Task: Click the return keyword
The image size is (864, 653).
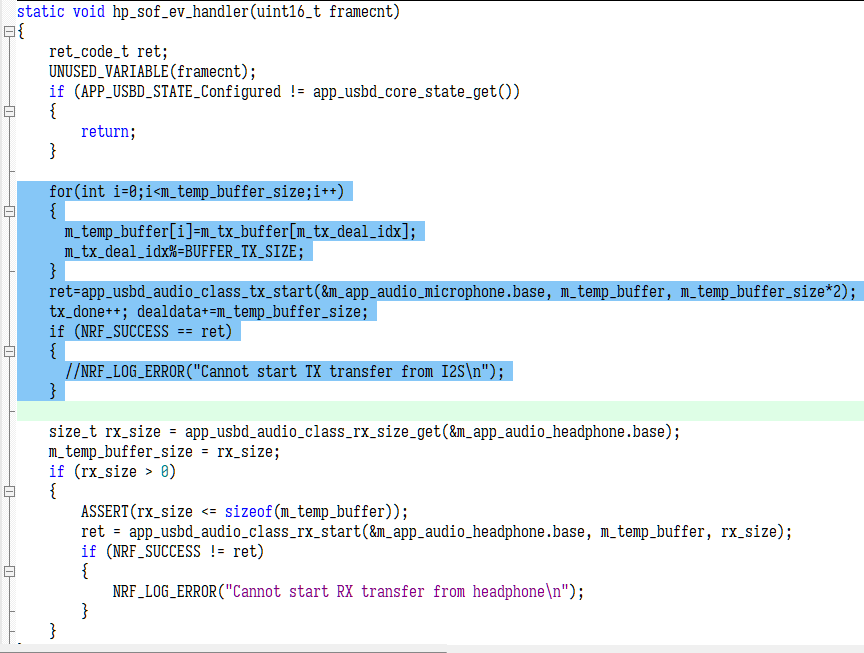Action: click(x=105, y=131)
